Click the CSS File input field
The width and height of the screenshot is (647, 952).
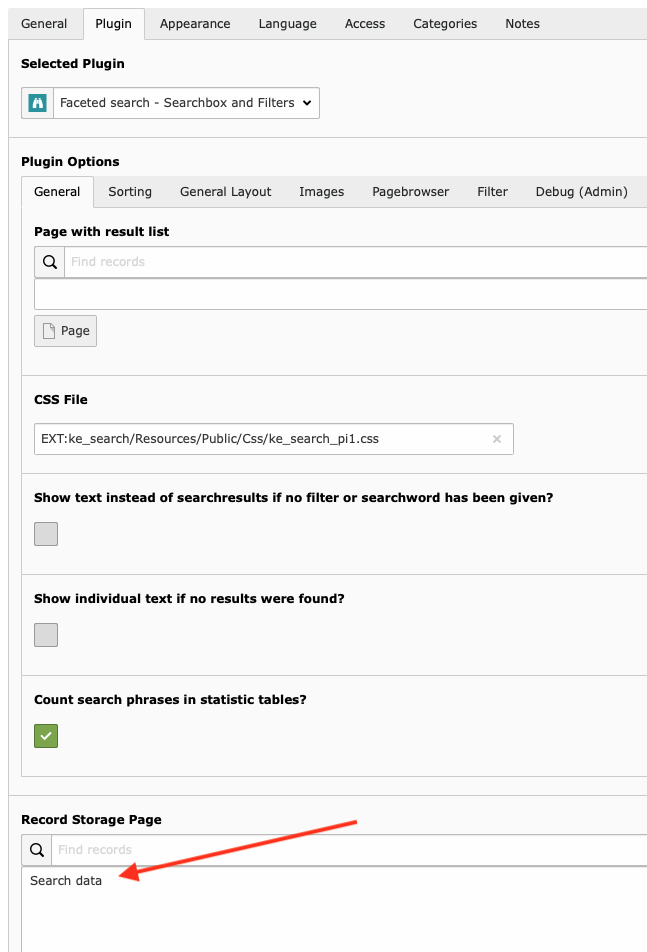260,439
